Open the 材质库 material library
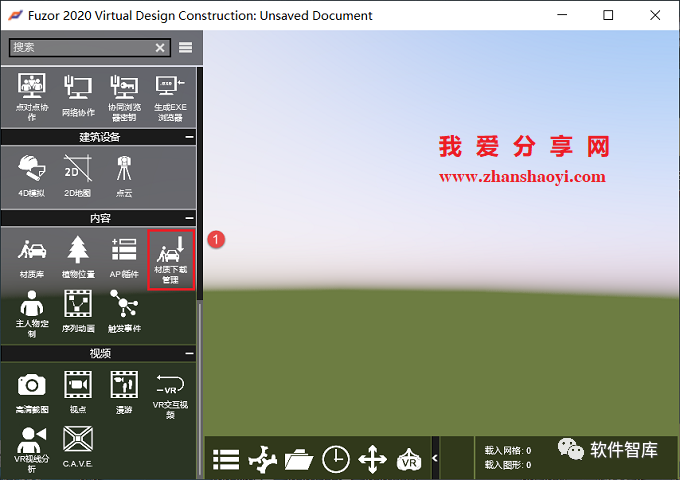This screenshot has width=680, height=480. [32, 258]
